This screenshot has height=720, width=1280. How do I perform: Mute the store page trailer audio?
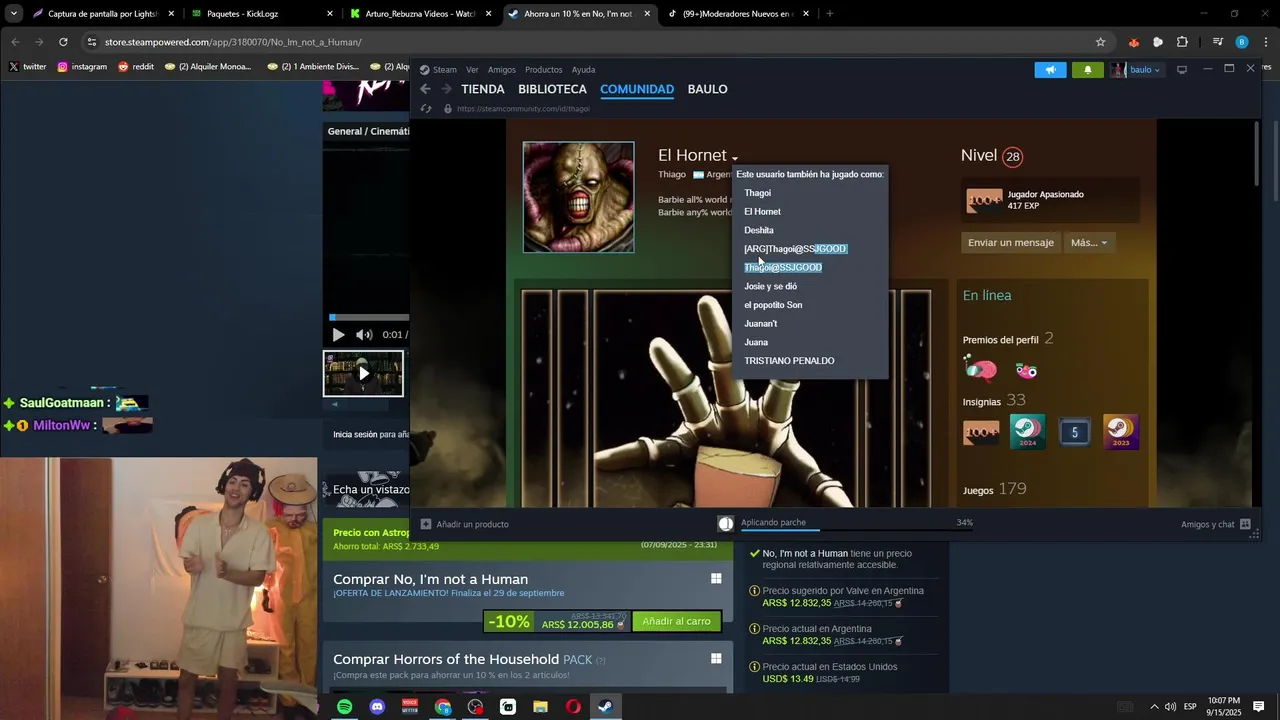(364, 335)
